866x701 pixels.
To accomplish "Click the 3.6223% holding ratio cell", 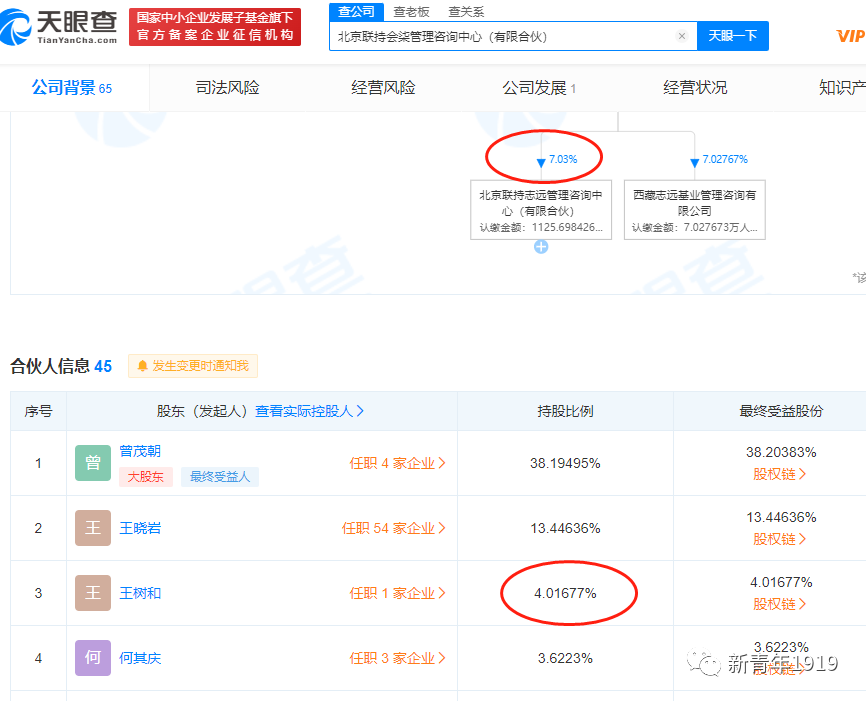I will (565, 658).
